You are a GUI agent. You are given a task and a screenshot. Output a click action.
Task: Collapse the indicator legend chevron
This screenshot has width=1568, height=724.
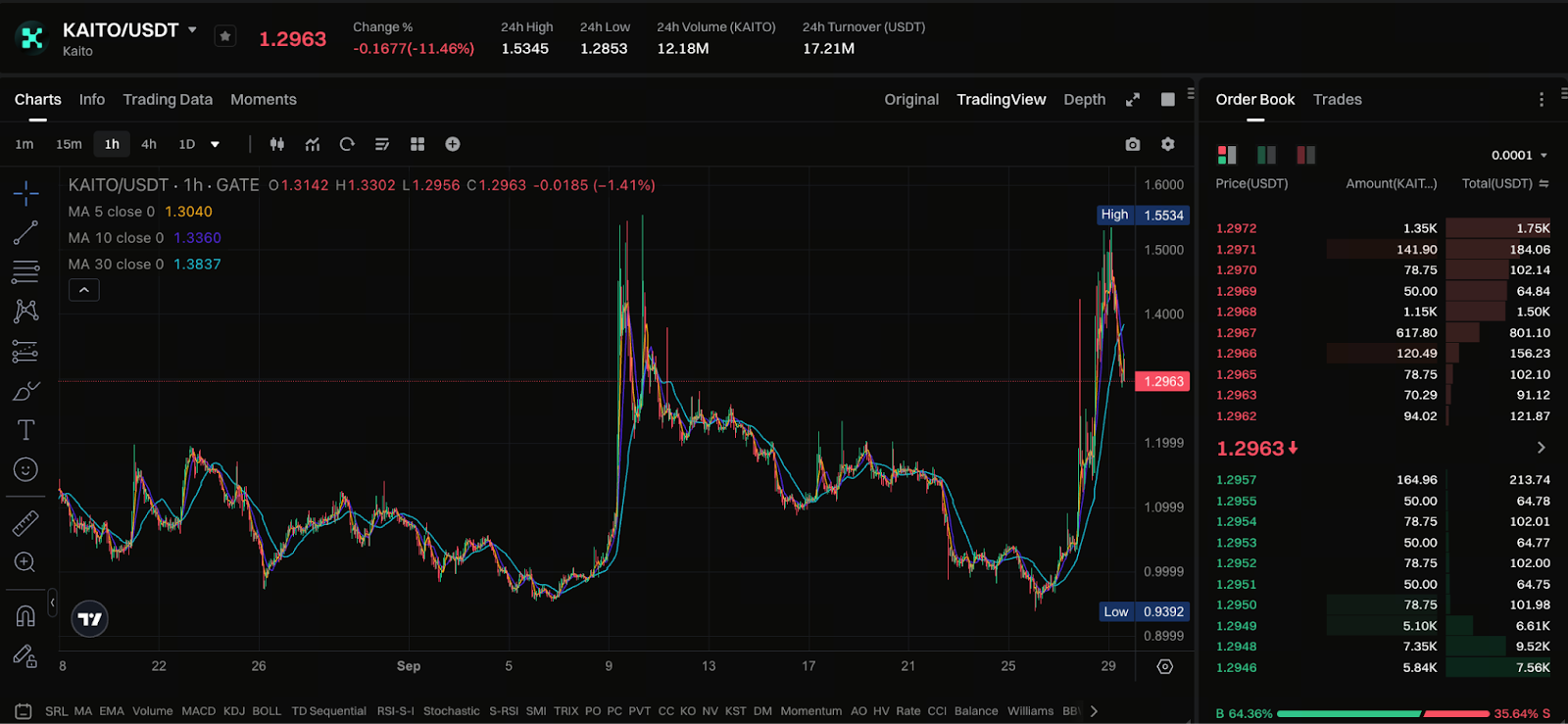pyautogui.click(x=84, y=290)
